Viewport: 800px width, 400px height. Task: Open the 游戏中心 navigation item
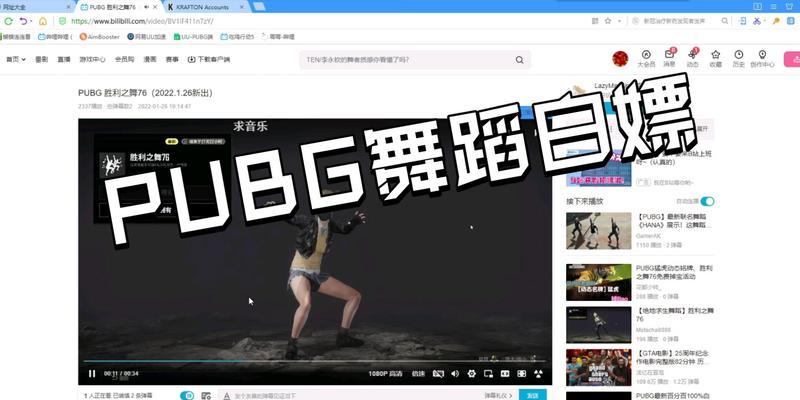(92, 60)
